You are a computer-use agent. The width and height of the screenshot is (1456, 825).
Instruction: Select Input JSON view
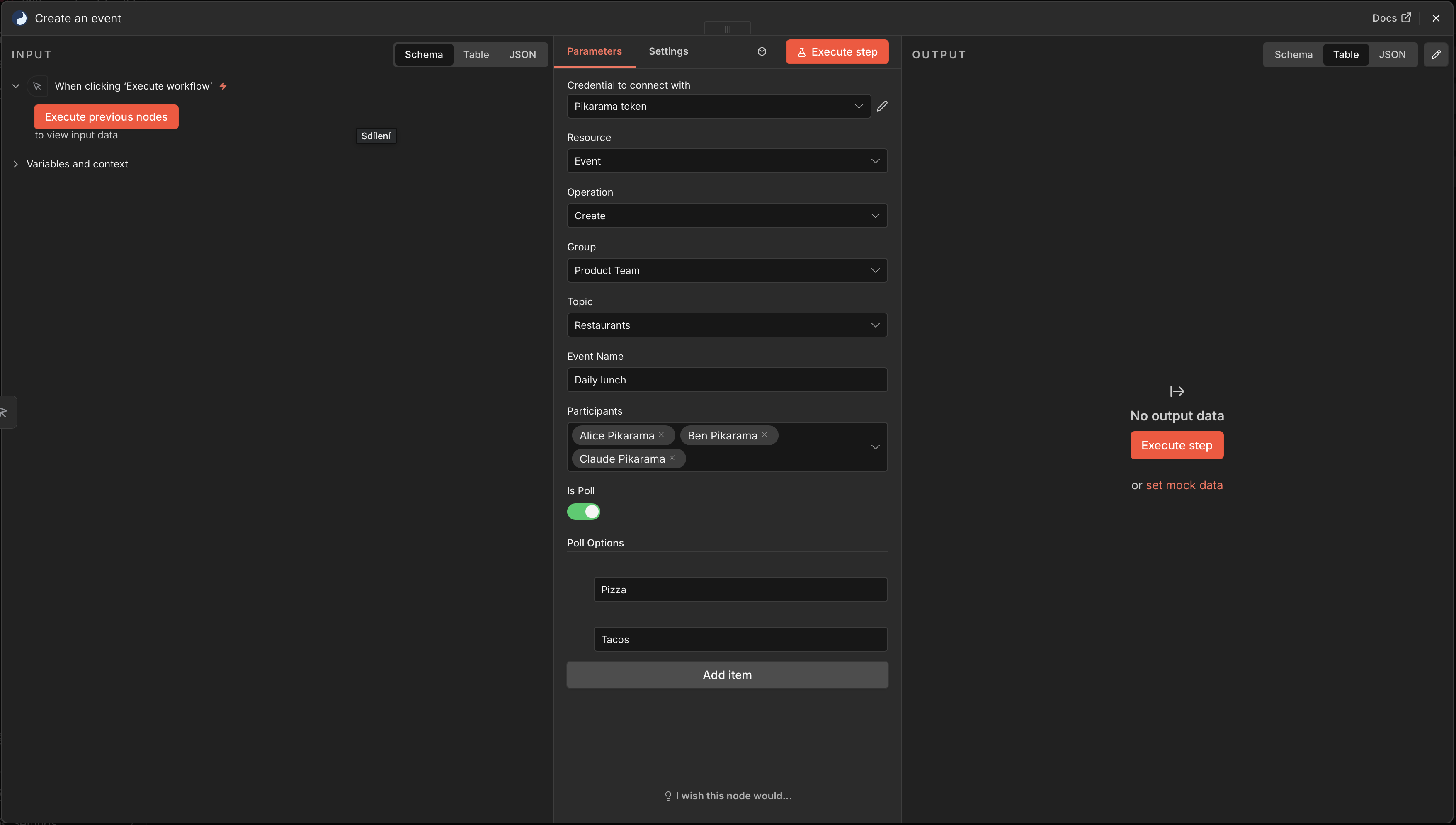pos(522,54)
